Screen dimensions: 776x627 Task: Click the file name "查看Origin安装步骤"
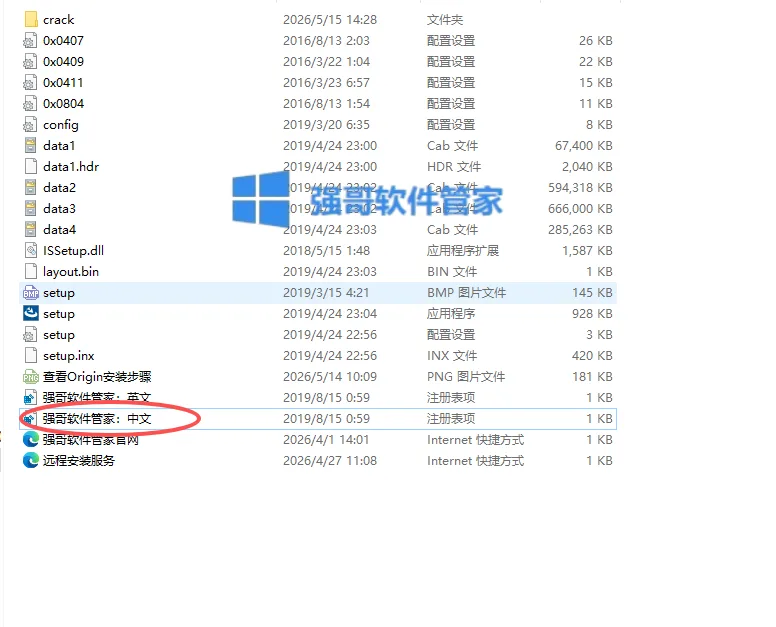(x=97, y=377)
